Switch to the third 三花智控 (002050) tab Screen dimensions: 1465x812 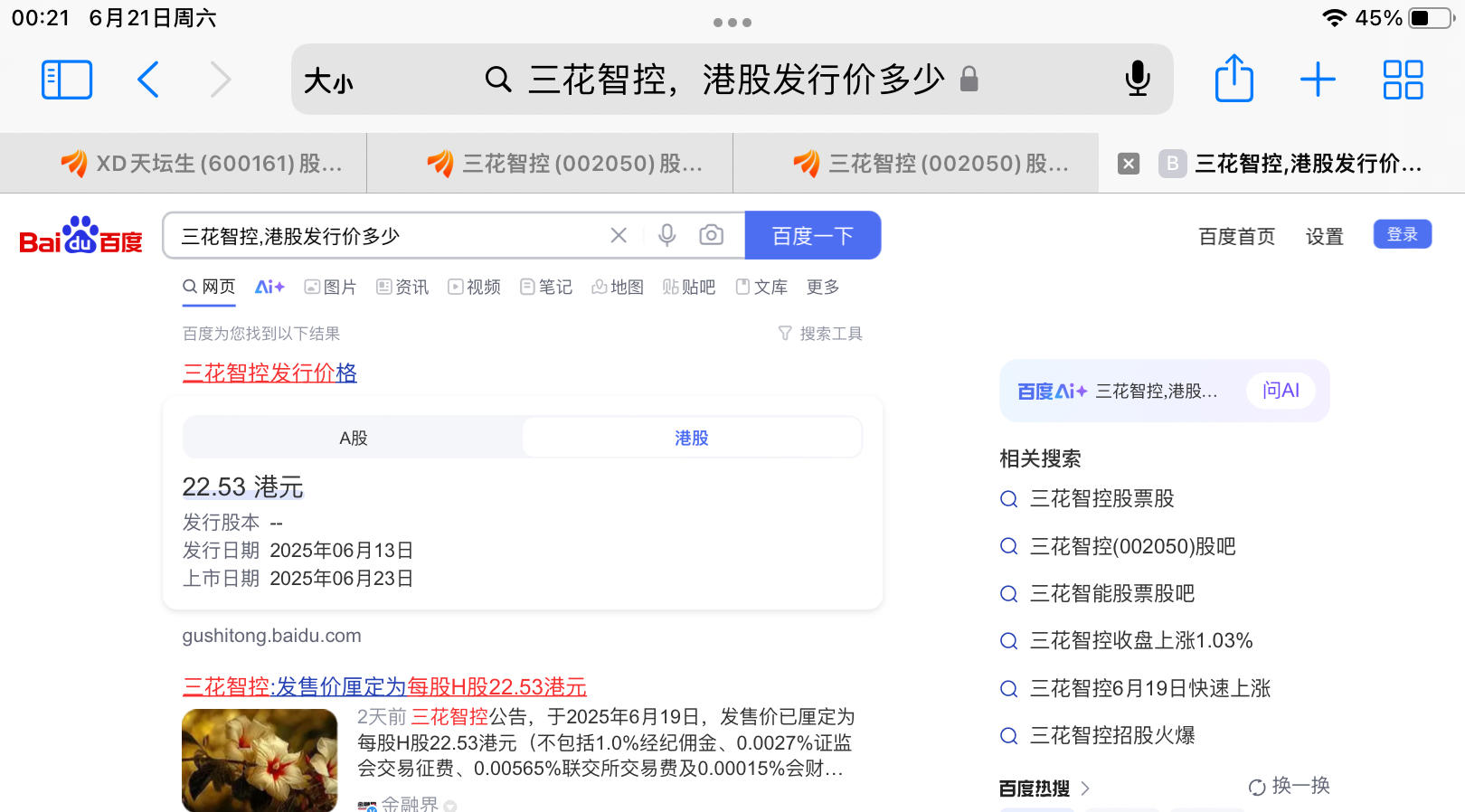click(x=916, y=163)
